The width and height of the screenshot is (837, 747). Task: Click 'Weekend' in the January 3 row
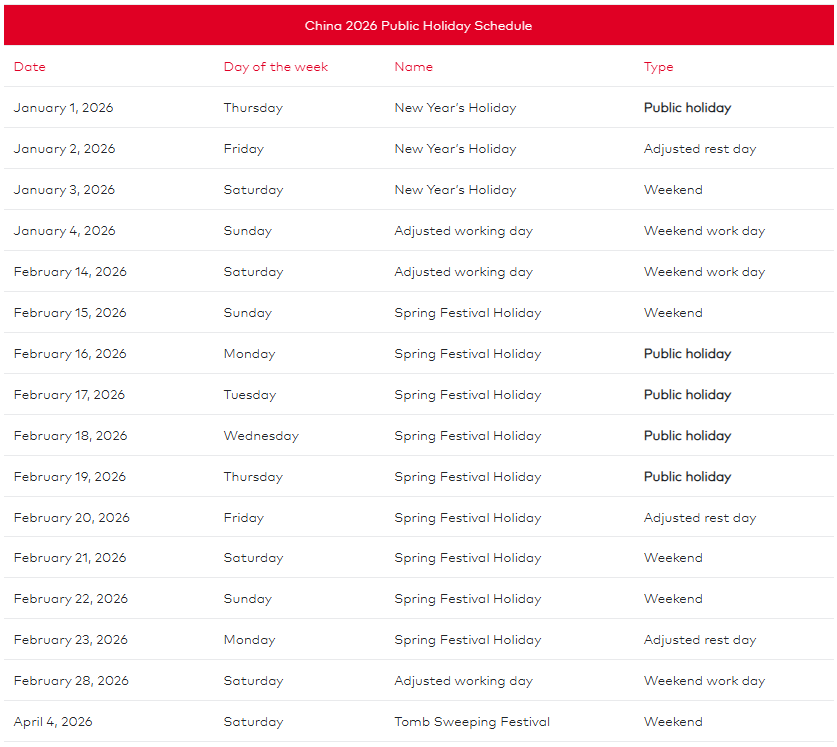pyautogui.click(x=673, y=190)
